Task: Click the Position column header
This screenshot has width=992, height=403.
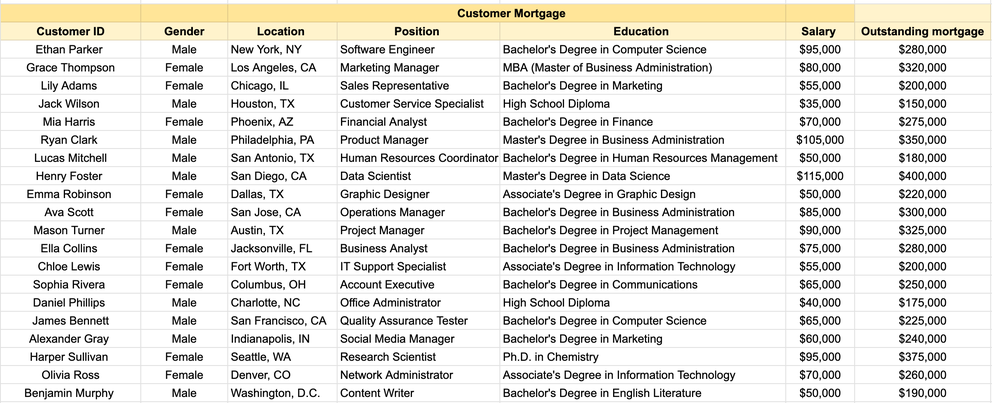Action: coord(417,31)
